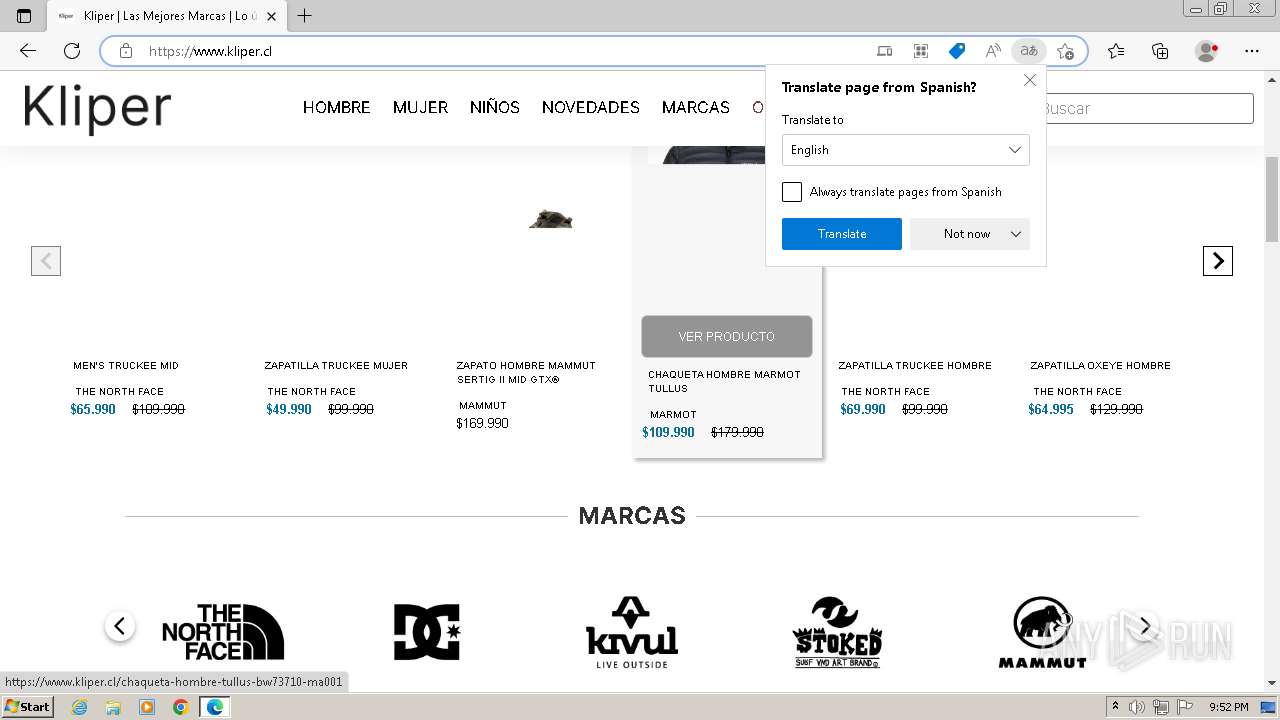Open Internet Explorer from taskbar
This screenshot has height=720, width=1280.
pyautogui.click(x=79, y=707)
